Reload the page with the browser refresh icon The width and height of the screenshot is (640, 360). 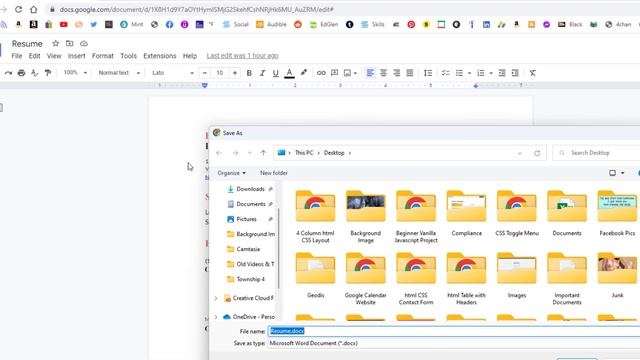click(18, 9)
